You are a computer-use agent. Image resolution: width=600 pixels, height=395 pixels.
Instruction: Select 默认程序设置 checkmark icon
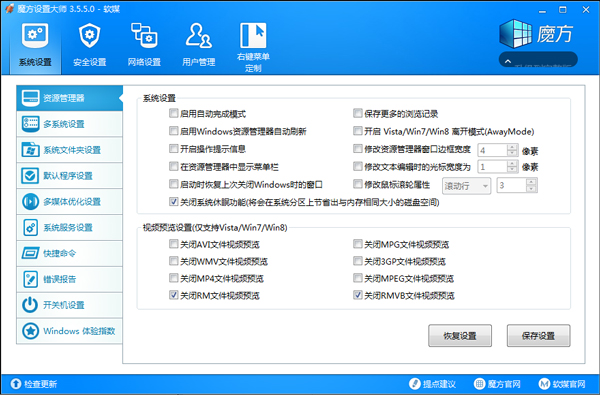click(30, 176)
